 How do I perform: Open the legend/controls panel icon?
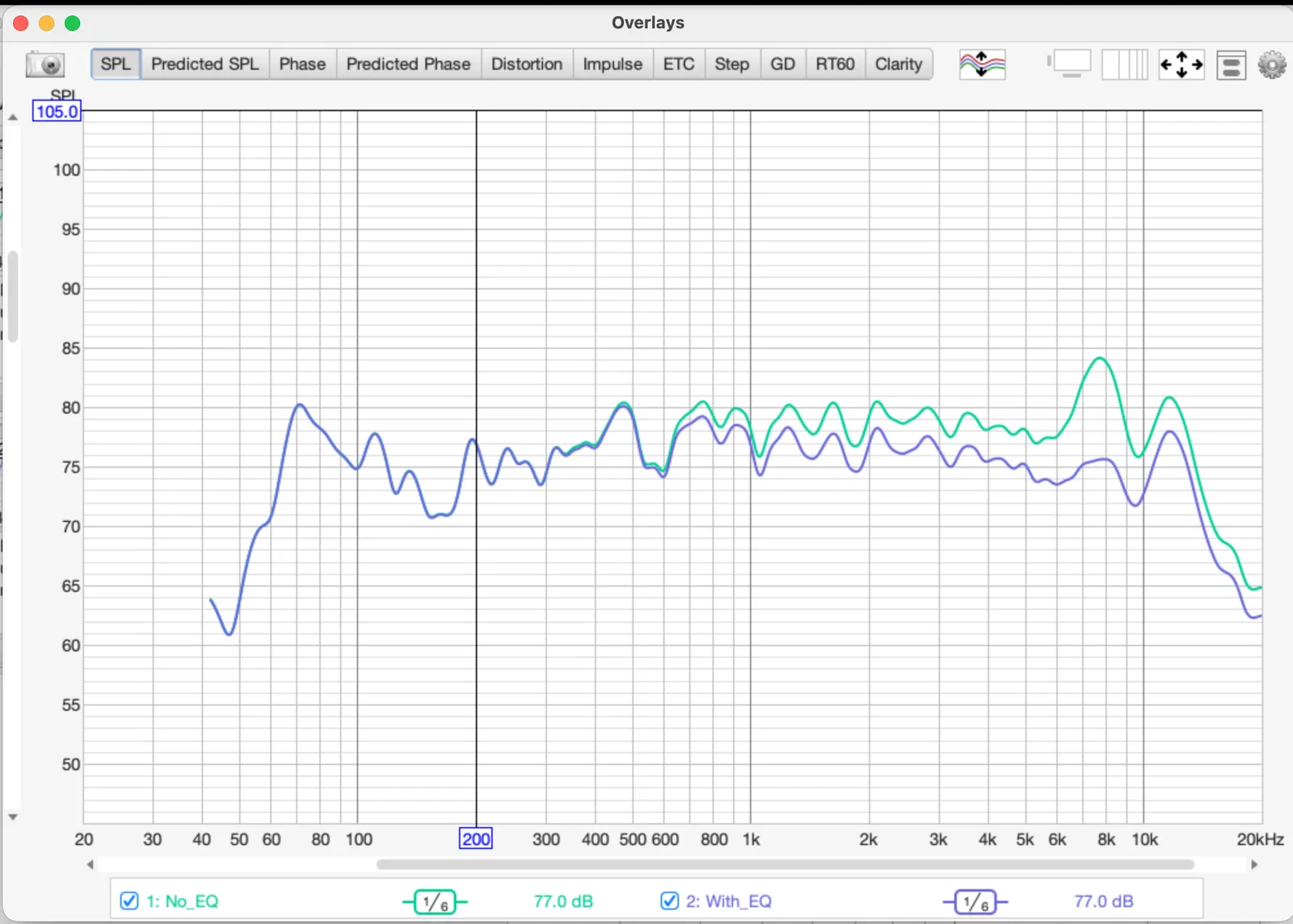point(1232,65)
